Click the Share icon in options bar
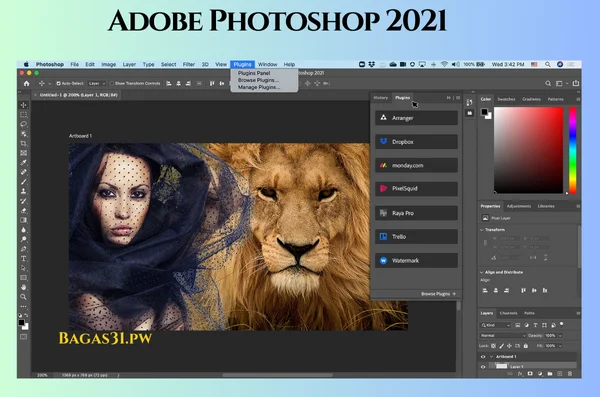This screenshot has width=600, height=397. [576, 83]
